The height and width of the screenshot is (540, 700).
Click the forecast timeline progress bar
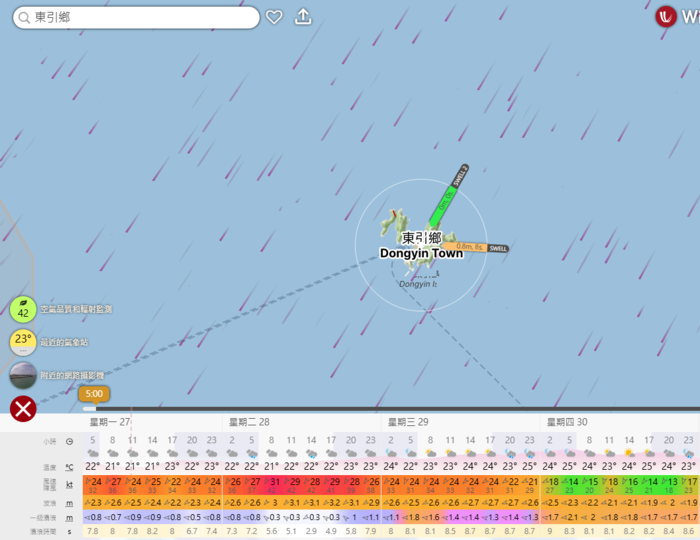[400, 408]
